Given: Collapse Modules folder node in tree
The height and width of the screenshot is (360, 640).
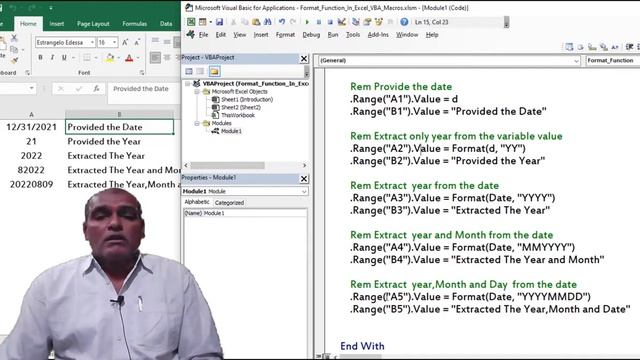Looking at the screenshot, I should coord(197,123).
